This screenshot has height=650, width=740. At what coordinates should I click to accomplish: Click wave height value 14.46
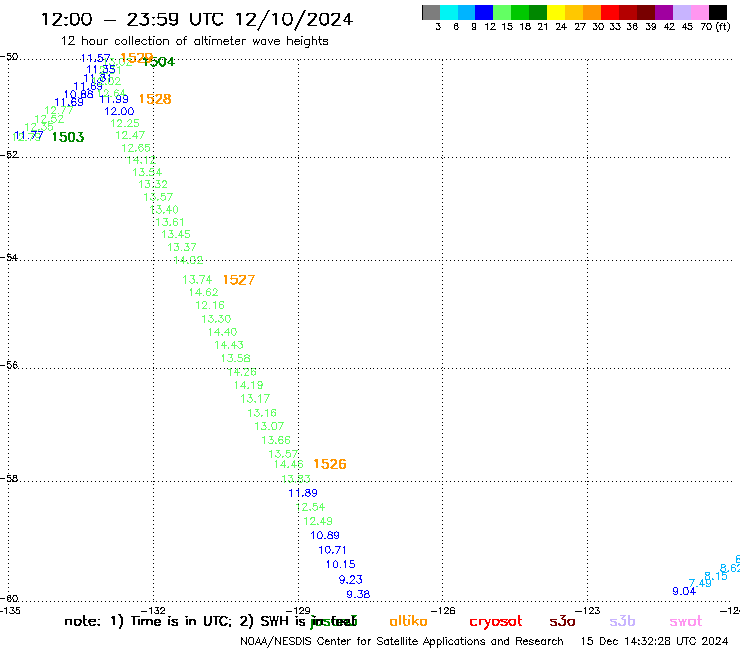288,464
